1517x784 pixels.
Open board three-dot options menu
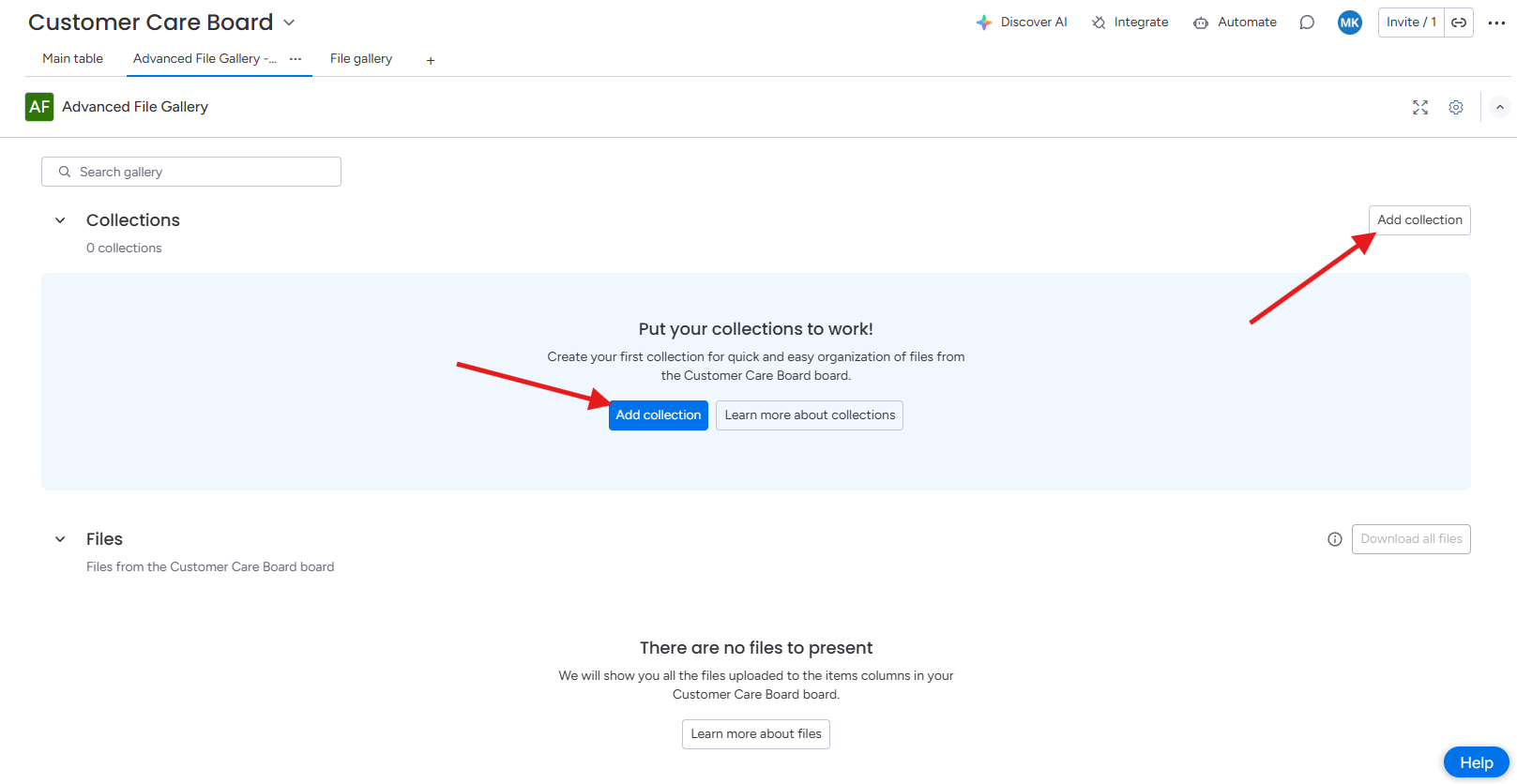point(1496,23)
